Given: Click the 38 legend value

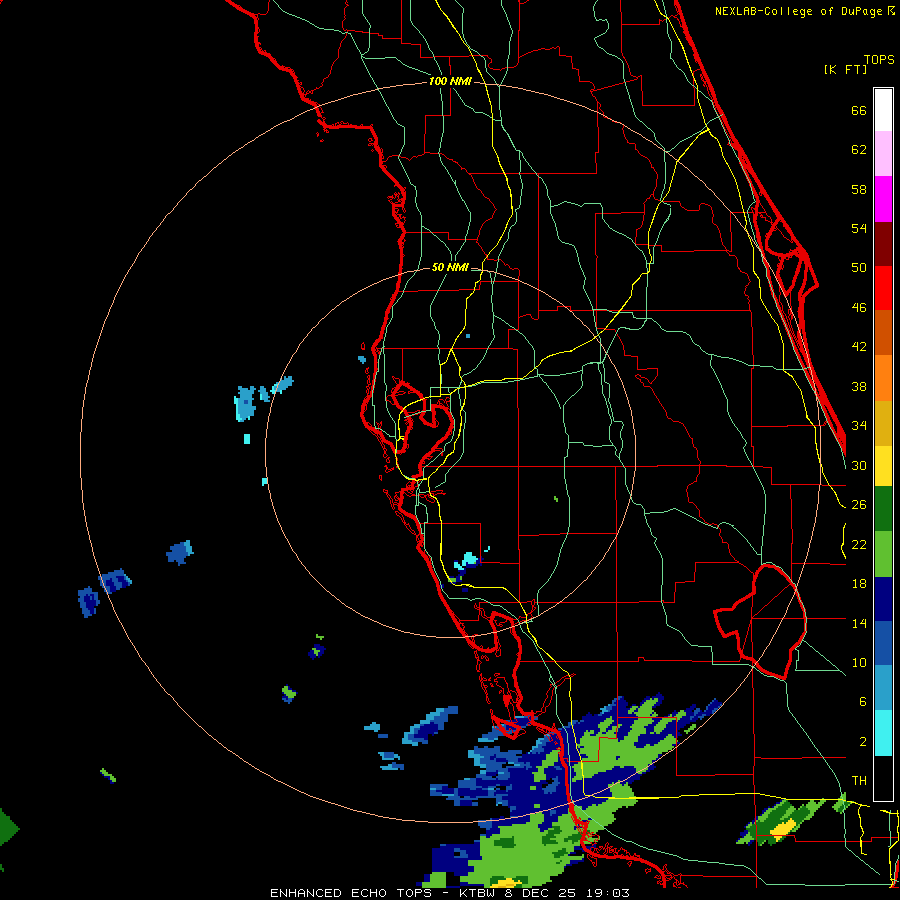Looking at the screenshot, I should (x=859, y=386).
